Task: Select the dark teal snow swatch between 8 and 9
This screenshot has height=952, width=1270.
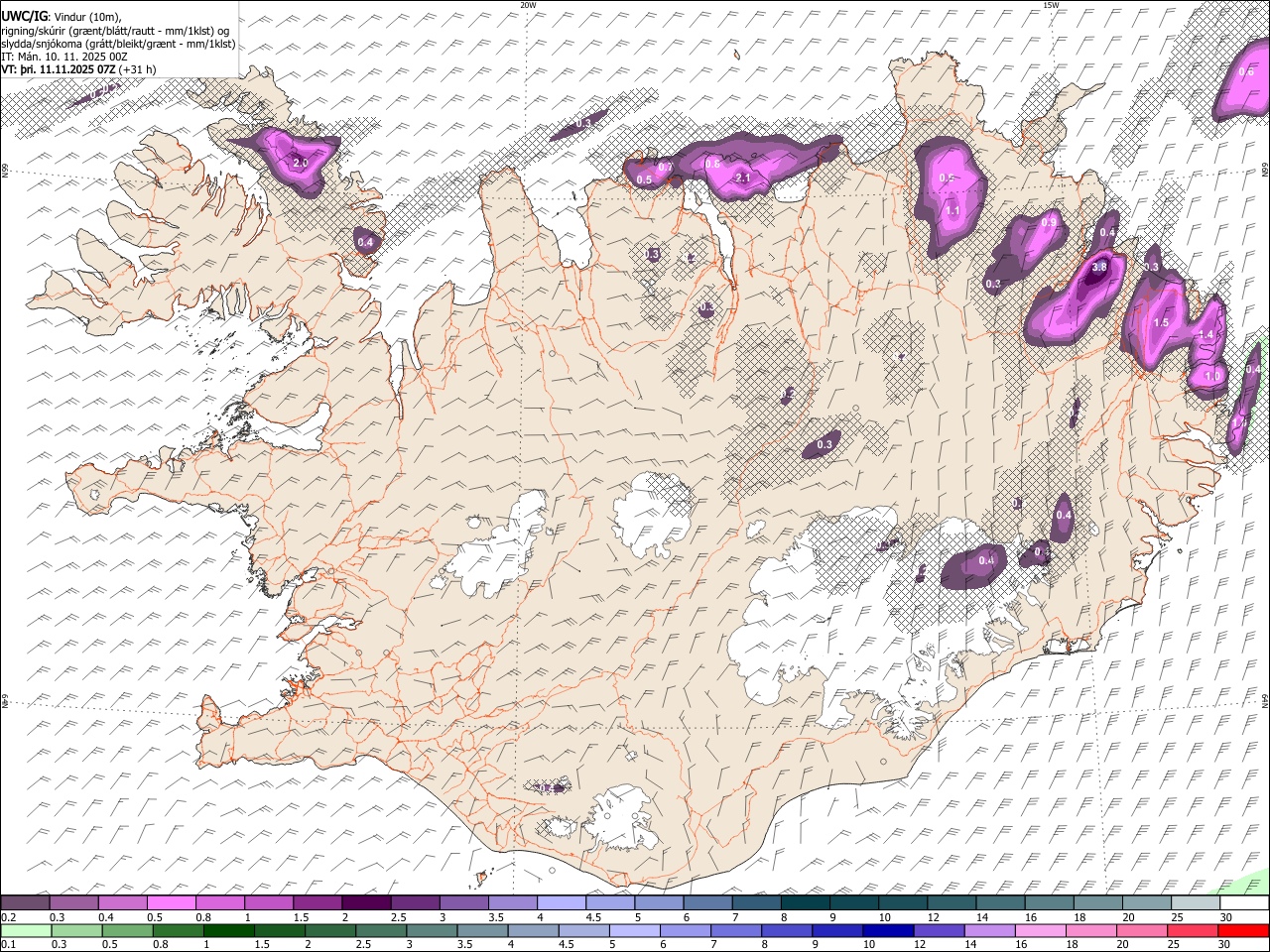Action: pos(805,903)
